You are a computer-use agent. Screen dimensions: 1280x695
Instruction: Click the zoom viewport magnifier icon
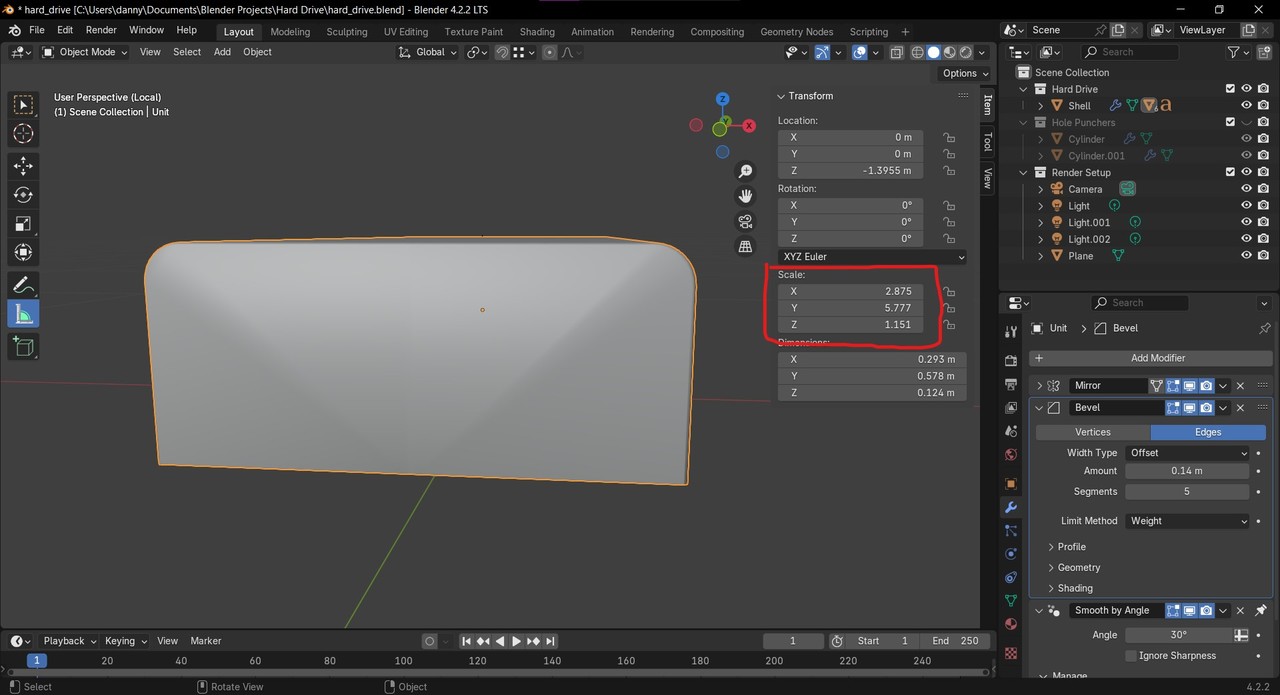tap(745, 172)
